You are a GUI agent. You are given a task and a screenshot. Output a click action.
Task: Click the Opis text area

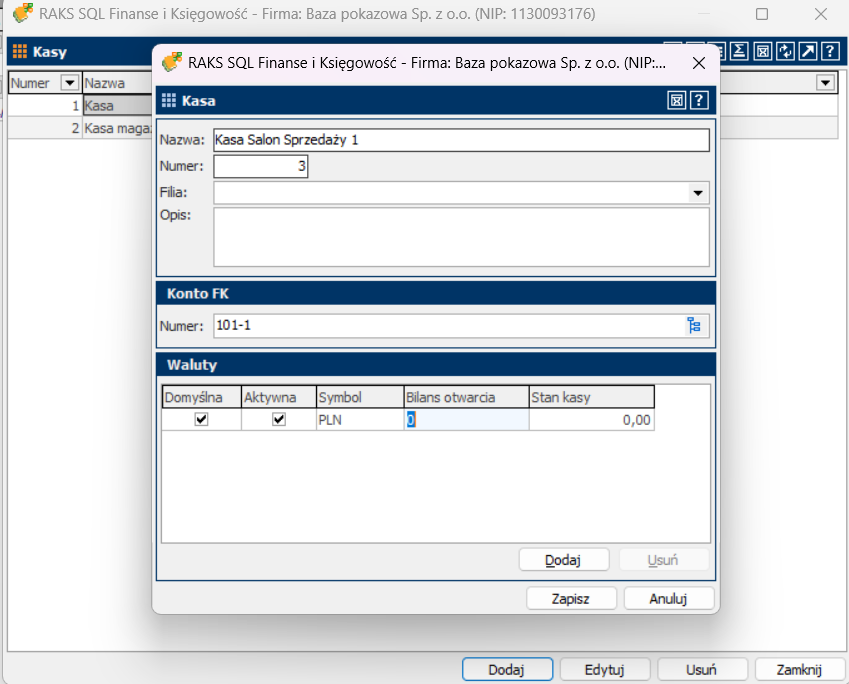(461, 237)
